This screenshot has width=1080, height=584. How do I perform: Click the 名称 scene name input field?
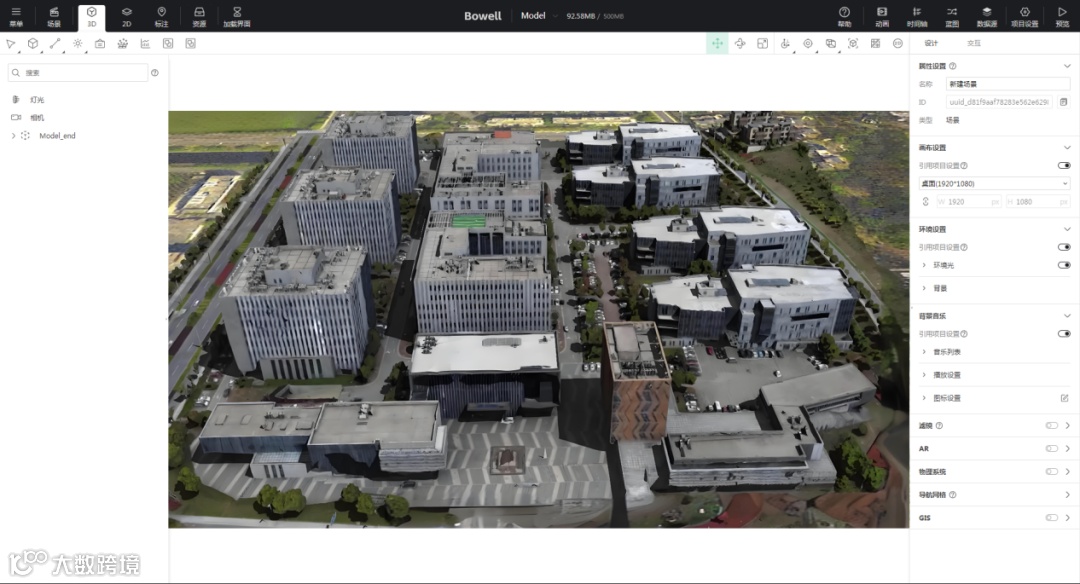[x=1008, y=84]
